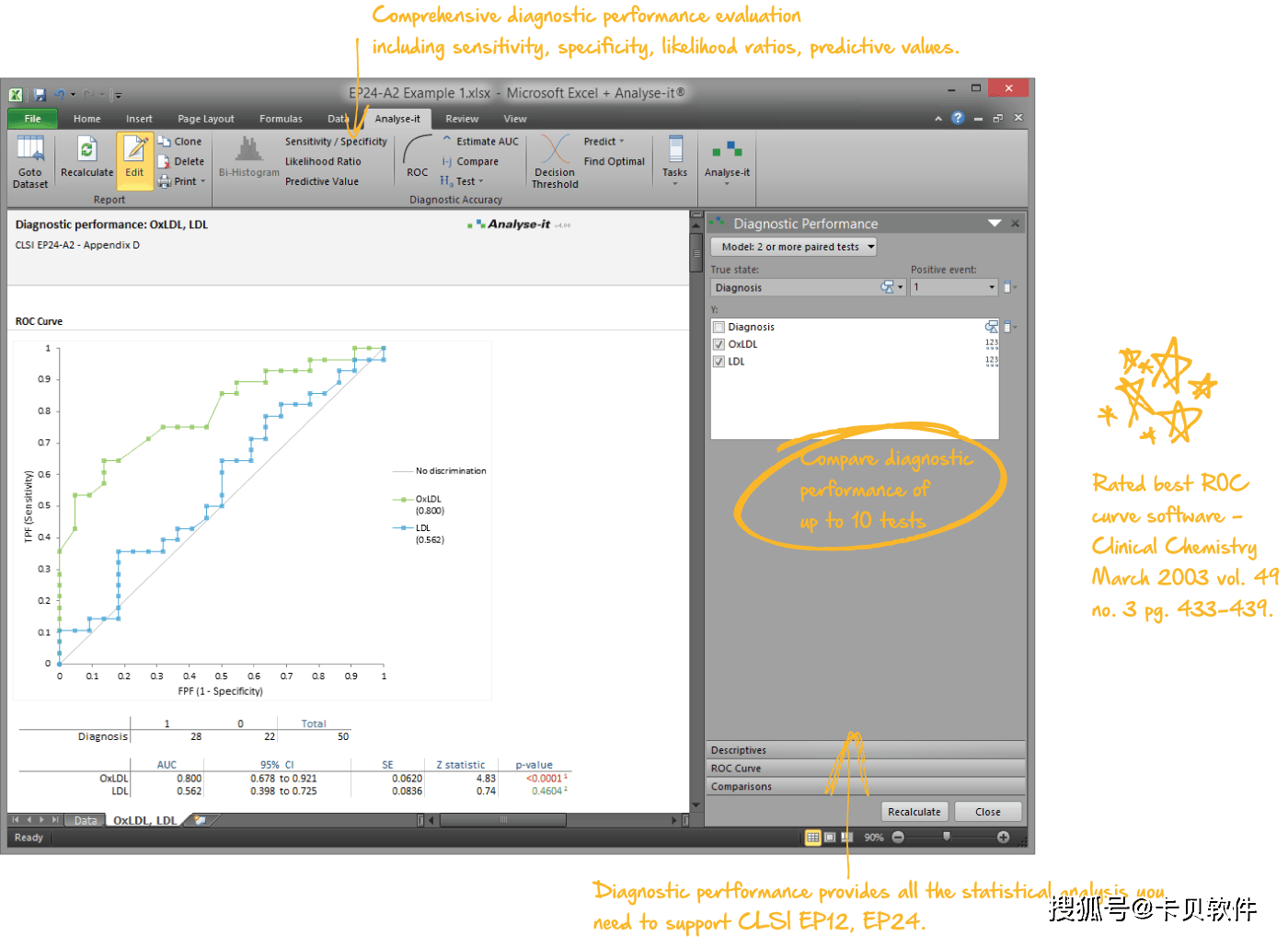Image resolution: width=1288 pixels, height=937 pixels.
Task: Click the Delete report icon
Action: 165,161
